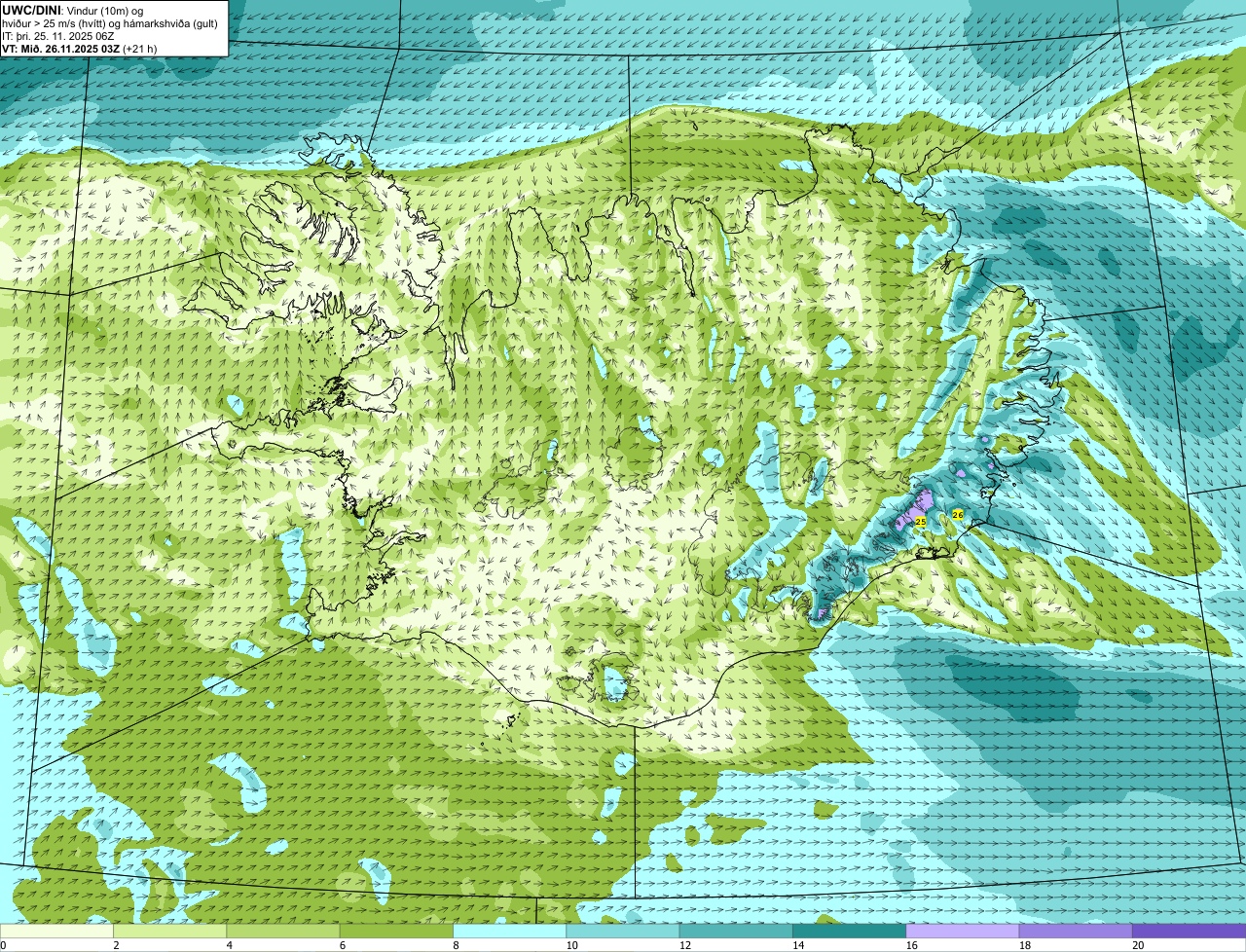
Task: Pick the 10–12 m/s turquoise legend swatch
Action: (x=623, y=931)
